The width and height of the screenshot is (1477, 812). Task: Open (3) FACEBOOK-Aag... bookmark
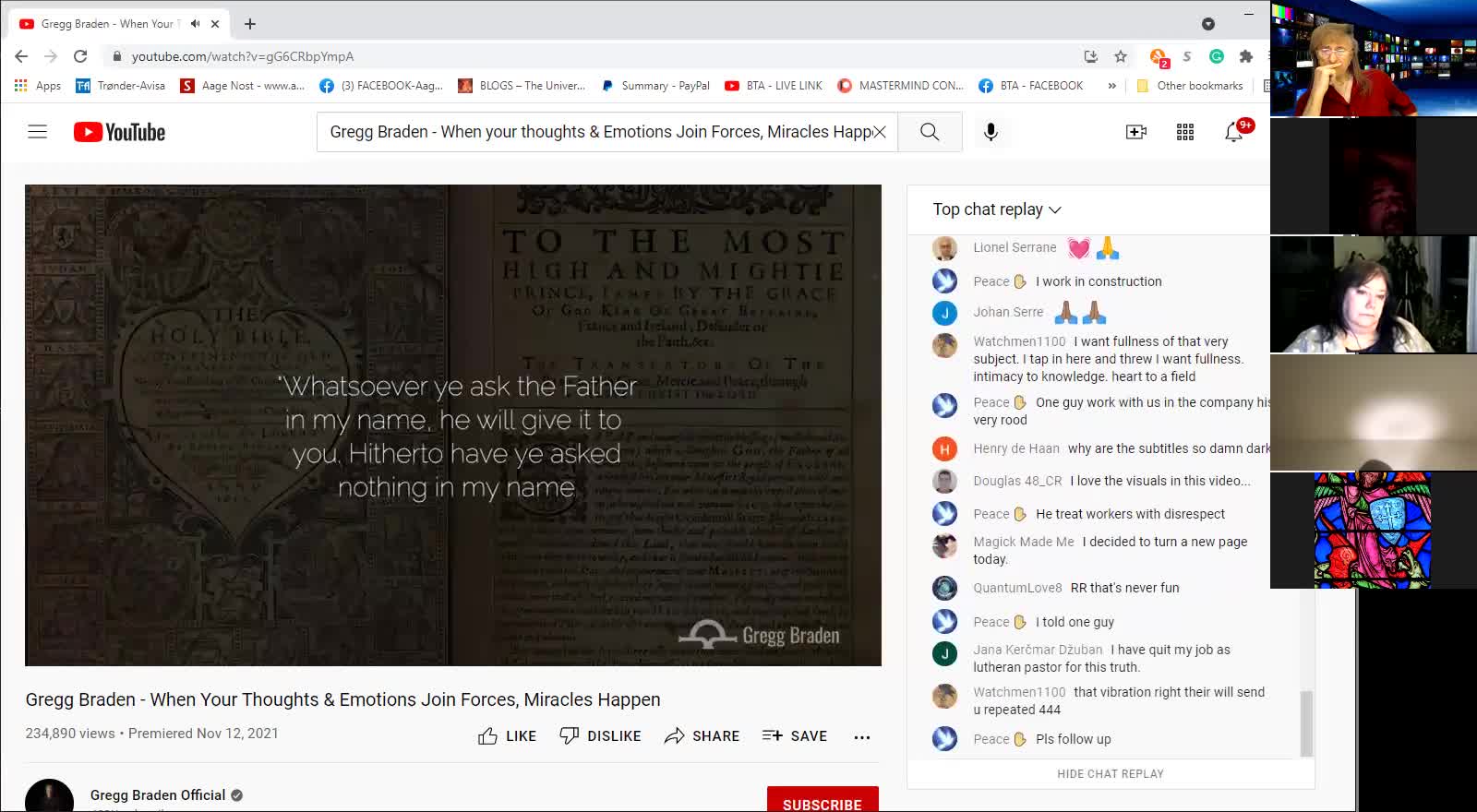click(x=381, y=86)
